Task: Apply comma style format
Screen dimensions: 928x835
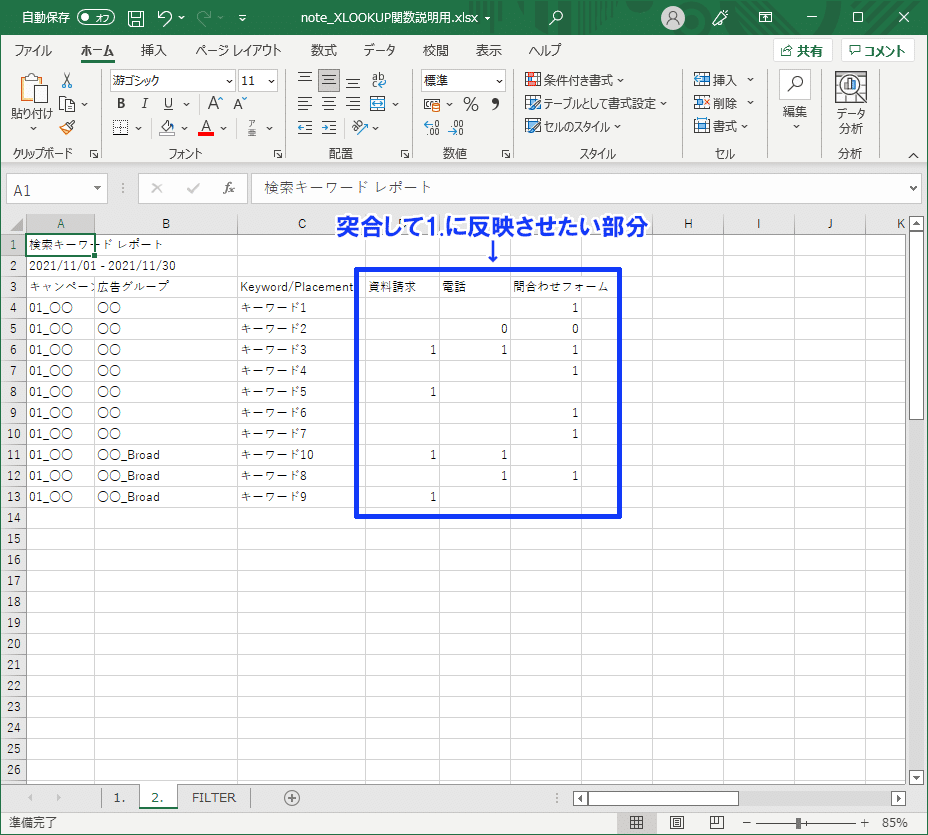Action: point(495,104)
